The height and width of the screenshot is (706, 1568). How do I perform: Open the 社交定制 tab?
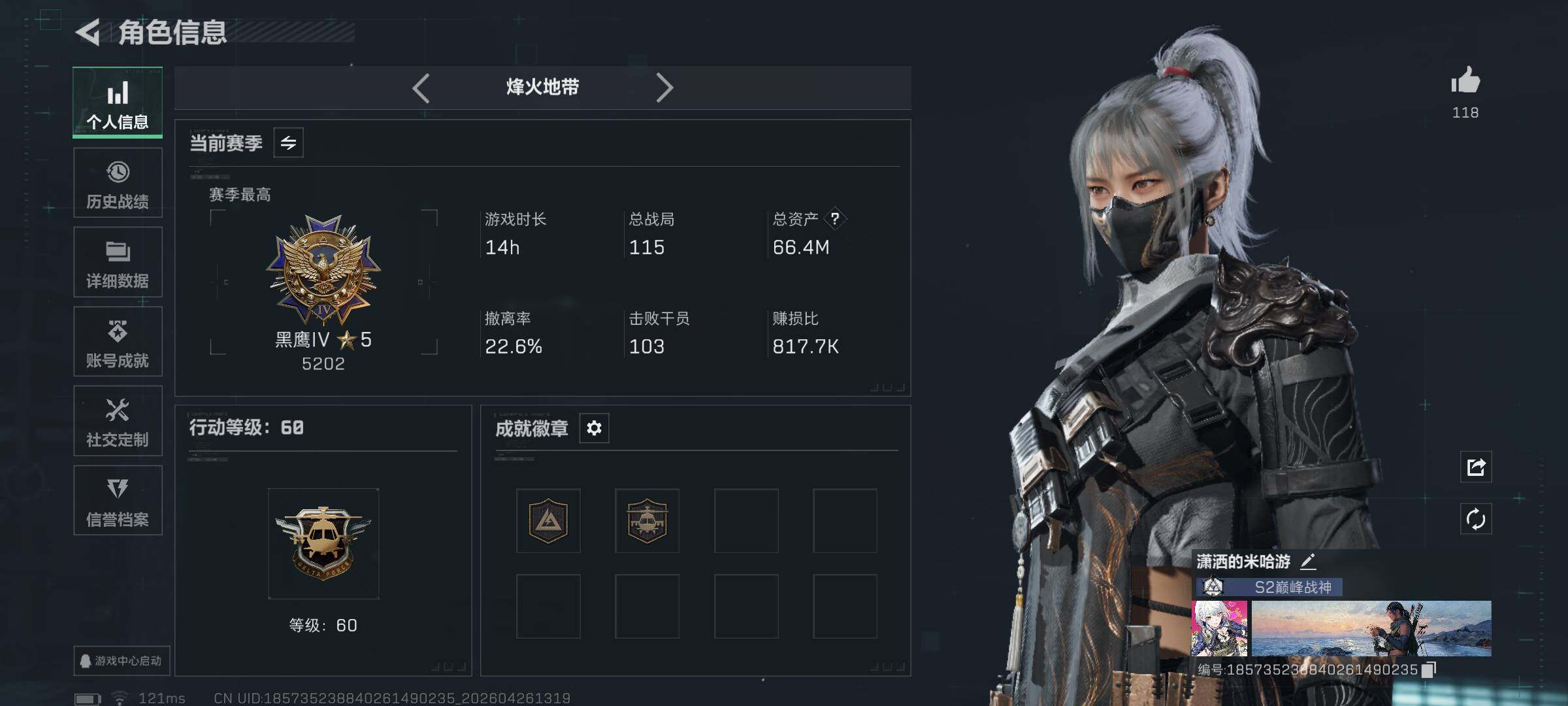[x=118, y=421]
